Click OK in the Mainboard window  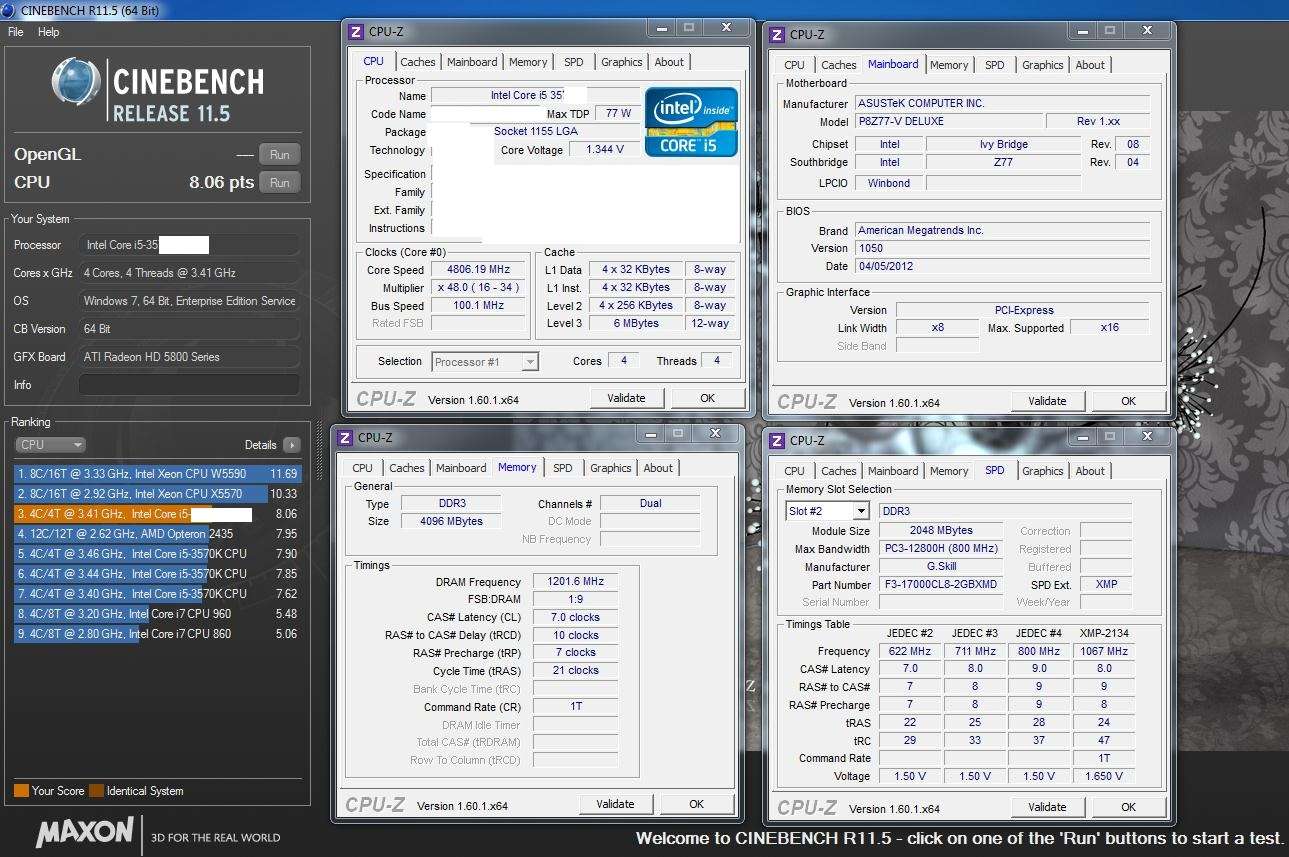1128,401
